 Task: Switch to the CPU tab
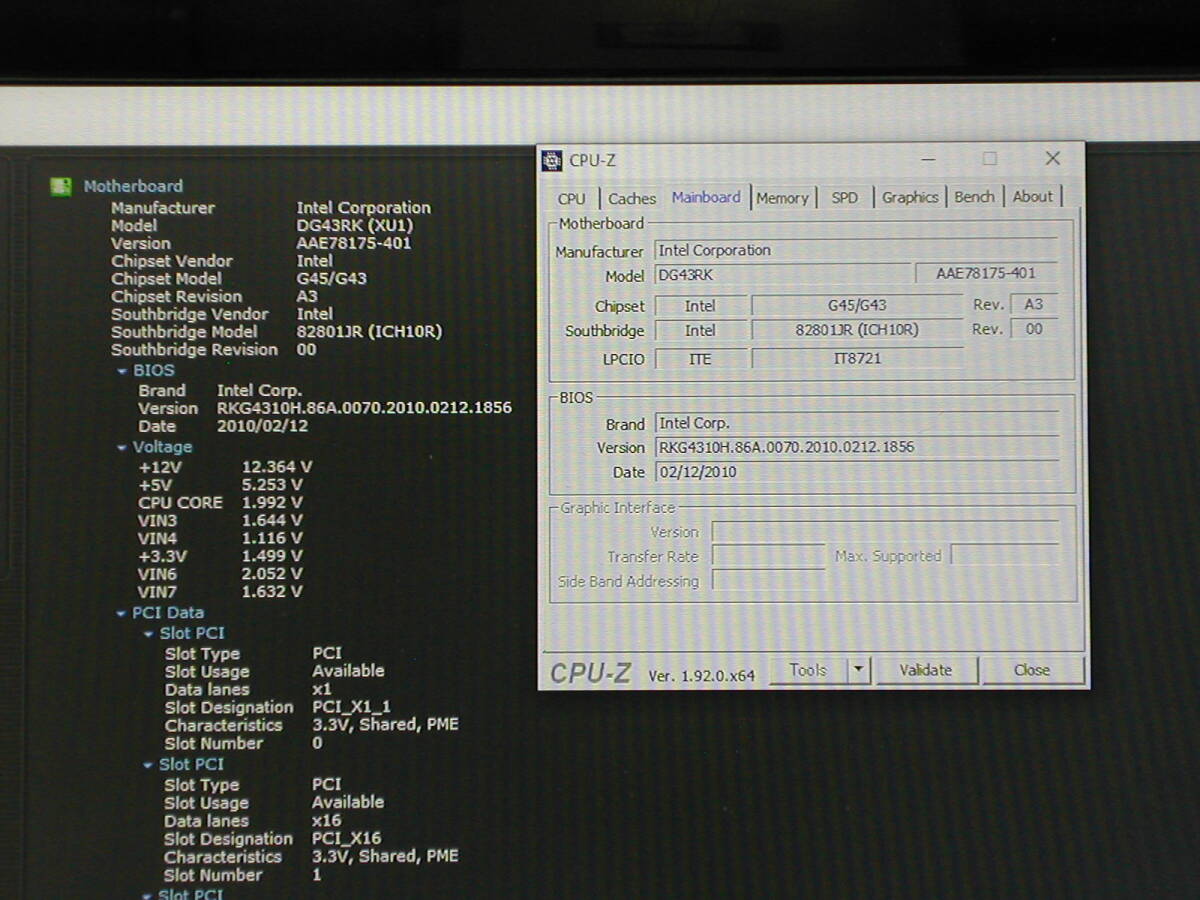coord(572,198)
